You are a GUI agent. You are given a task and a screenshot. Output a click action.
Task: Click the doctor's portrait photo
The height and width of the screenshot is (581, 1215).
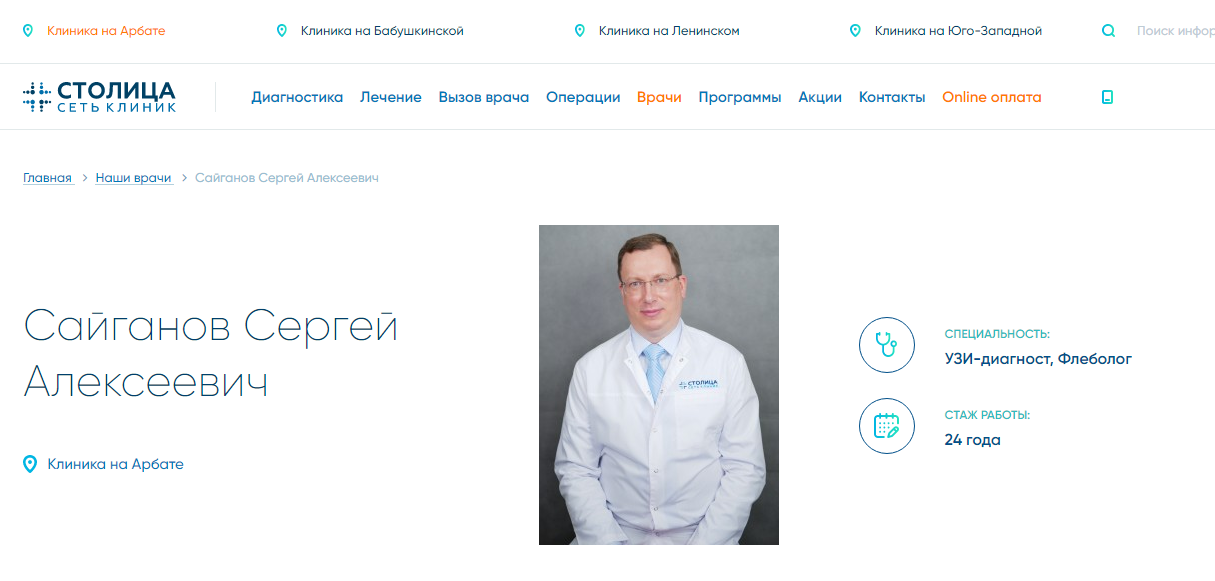tap(659, 385)
